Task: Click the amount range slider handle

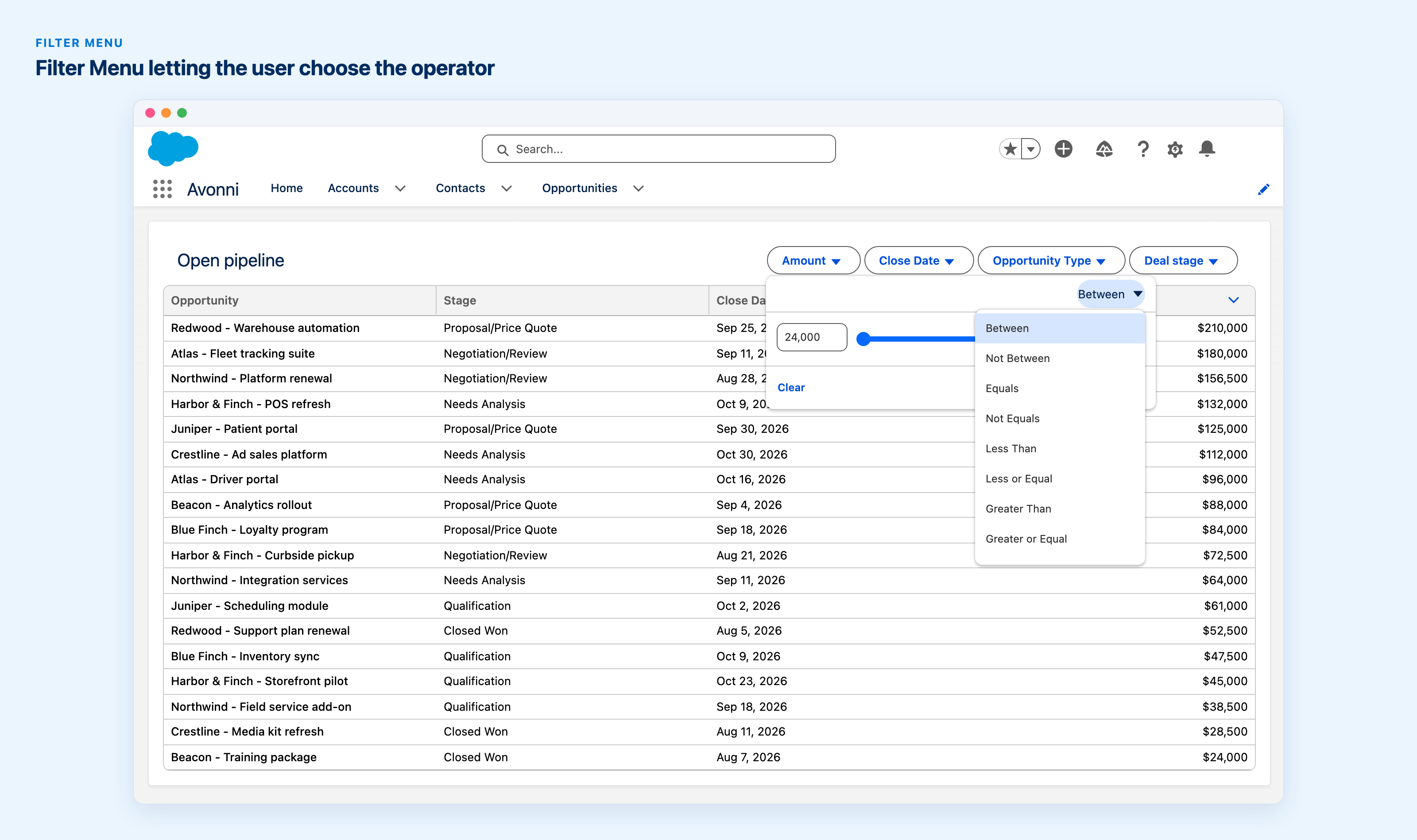Action: (863, 339)
